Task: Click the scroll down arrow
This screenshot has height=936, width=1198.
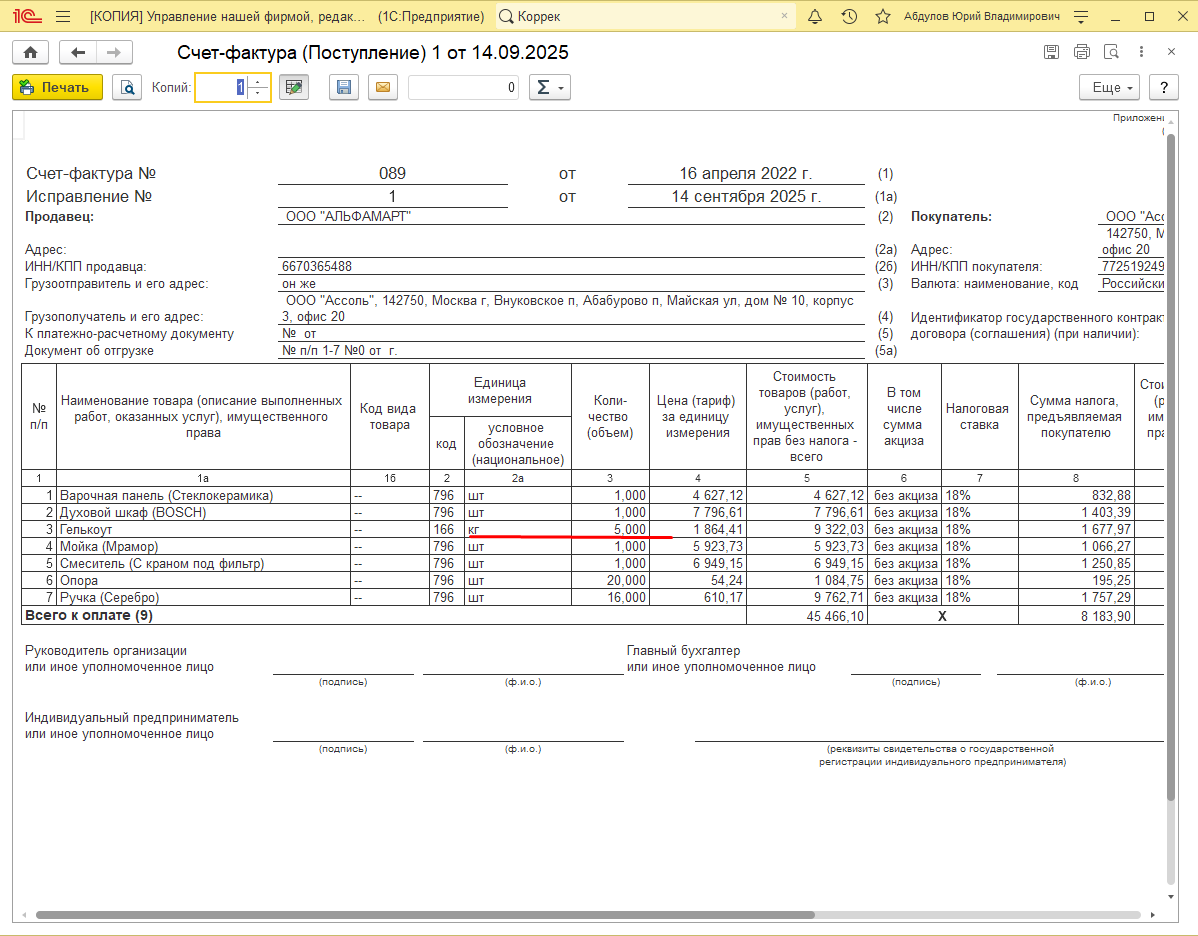Action: click(x=1170, y=897)
